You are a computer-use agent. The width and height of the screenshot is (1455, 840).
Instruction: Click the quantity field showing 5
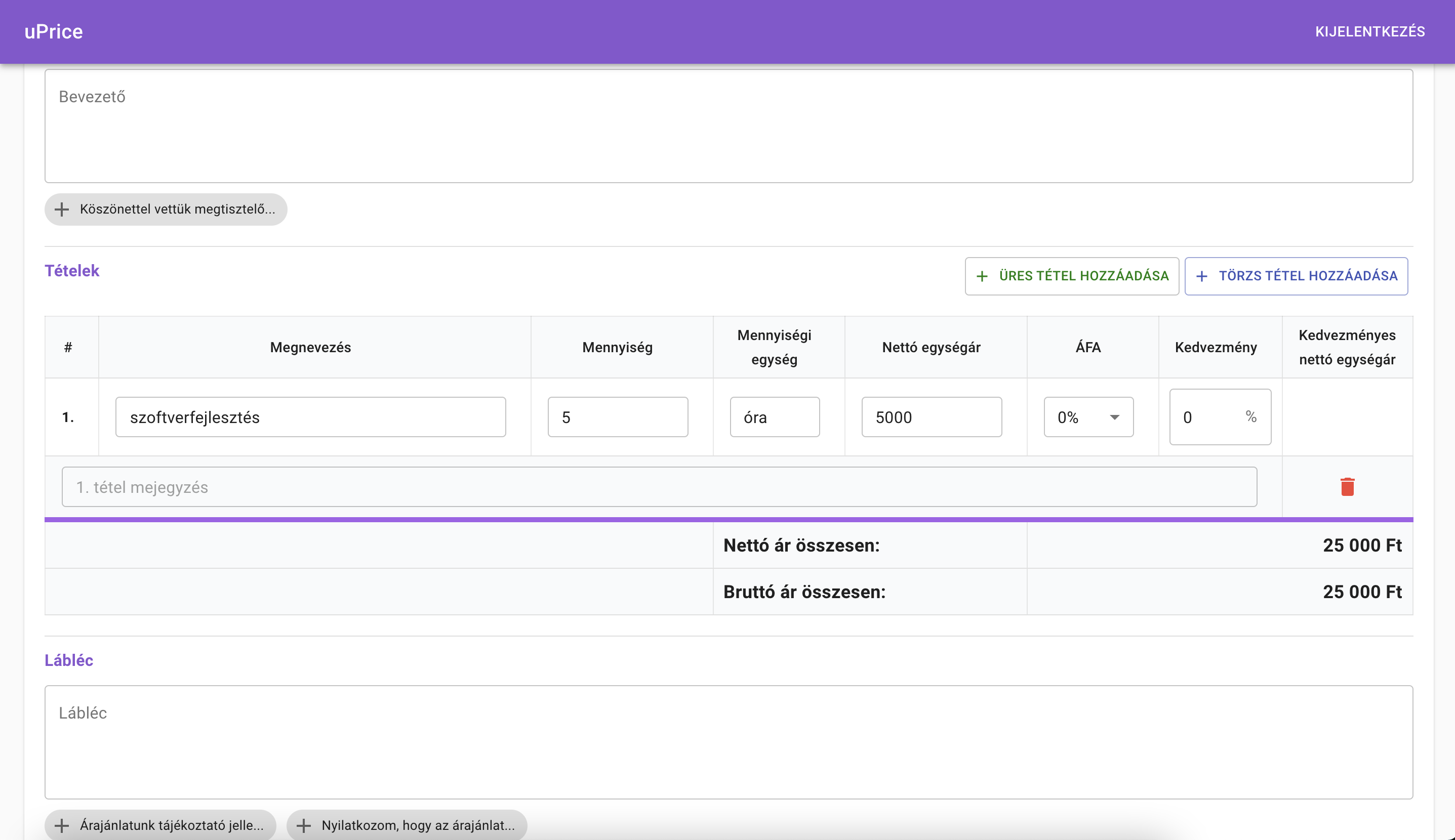[x=618, y=417]
